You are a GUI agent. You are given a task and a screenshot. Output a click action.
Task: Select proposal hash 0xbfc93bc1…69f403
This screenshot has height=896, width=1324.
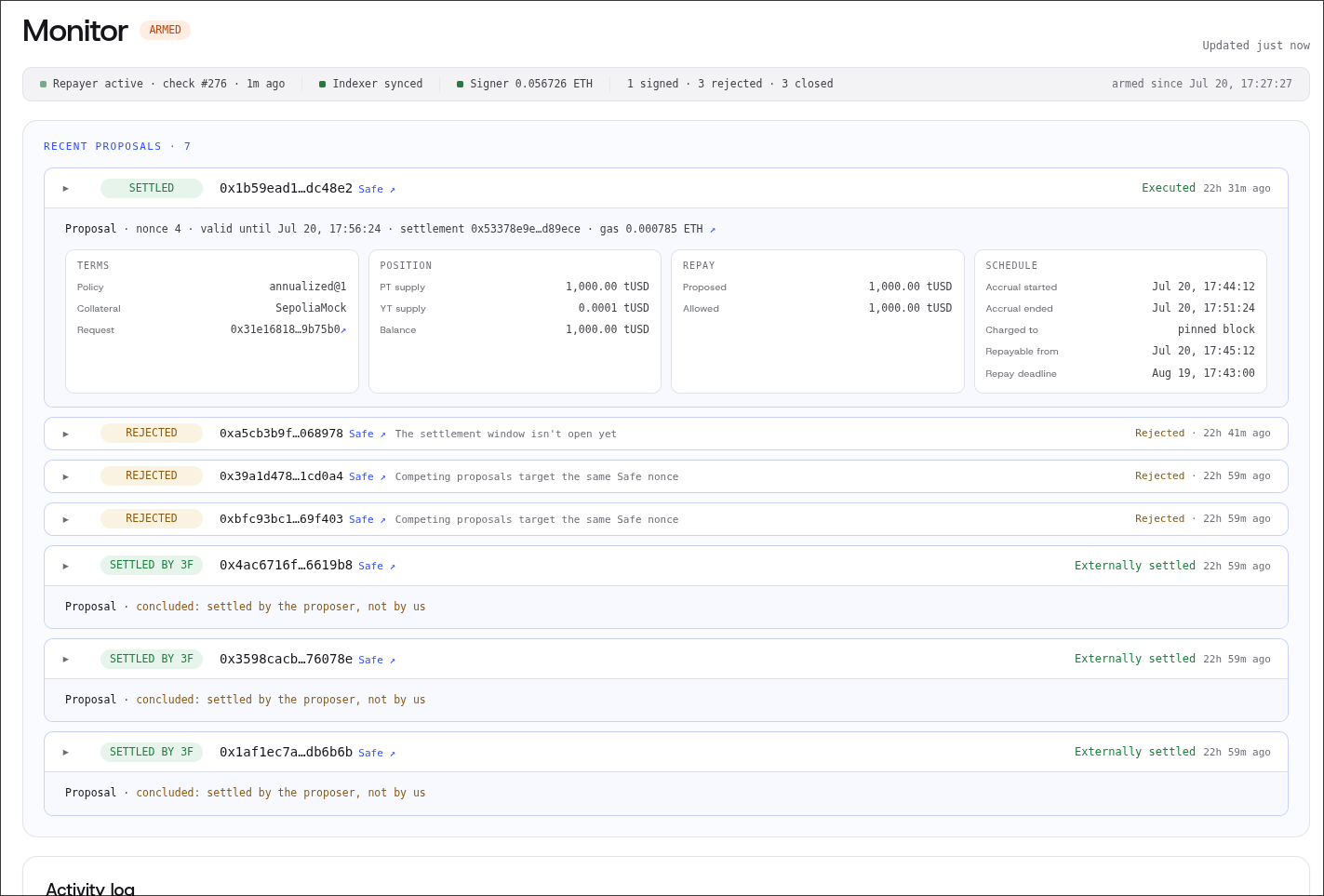tap(281, 518)
